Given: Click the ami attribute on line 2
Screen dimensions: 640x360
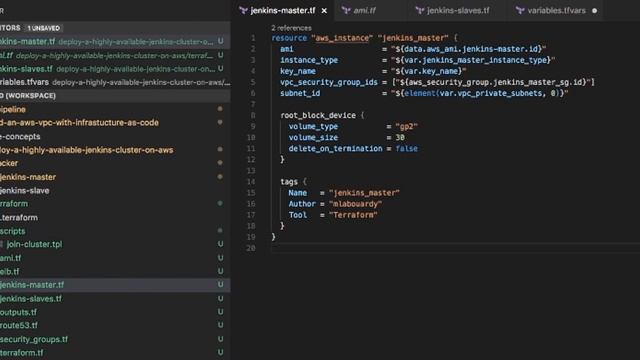Looking at the screenshot, I should pyautogui.click(x=287, y=49).
